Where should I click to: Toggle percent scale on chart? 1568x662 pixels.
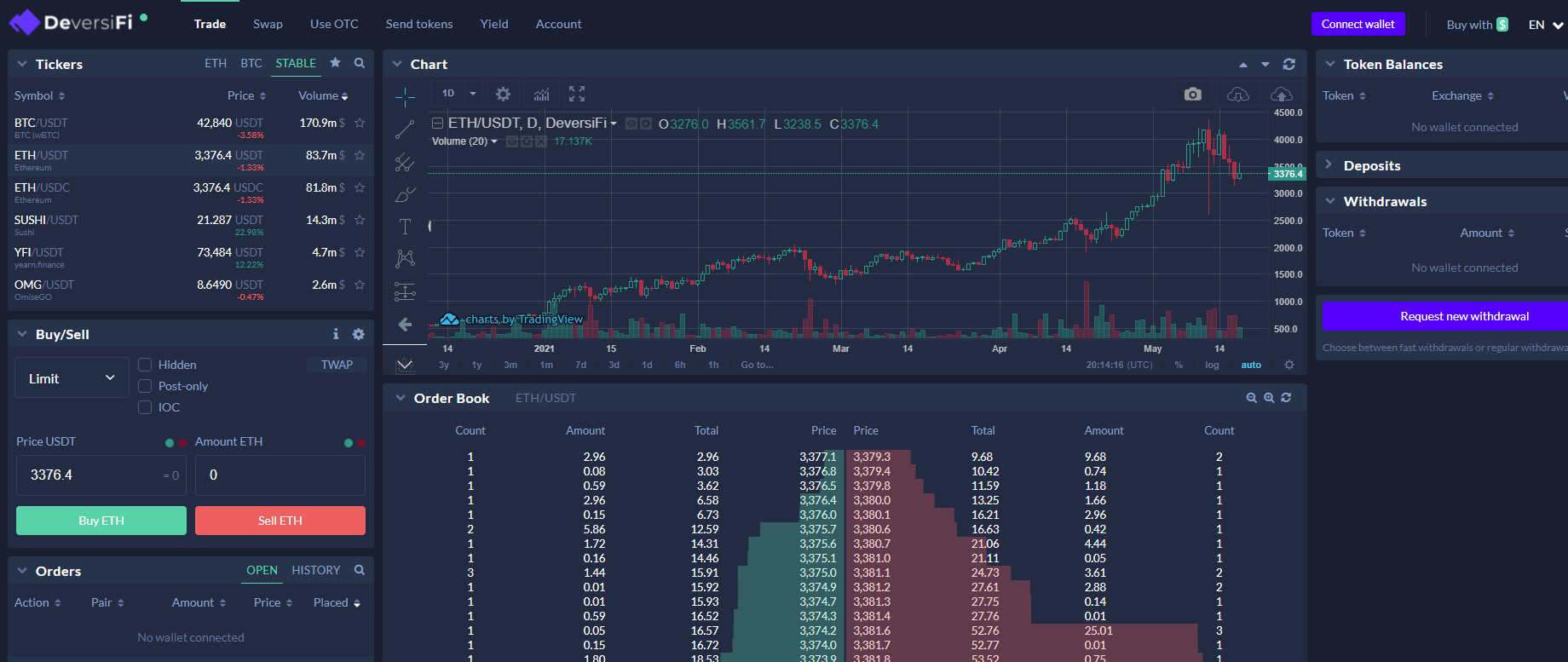point(1179,365)
